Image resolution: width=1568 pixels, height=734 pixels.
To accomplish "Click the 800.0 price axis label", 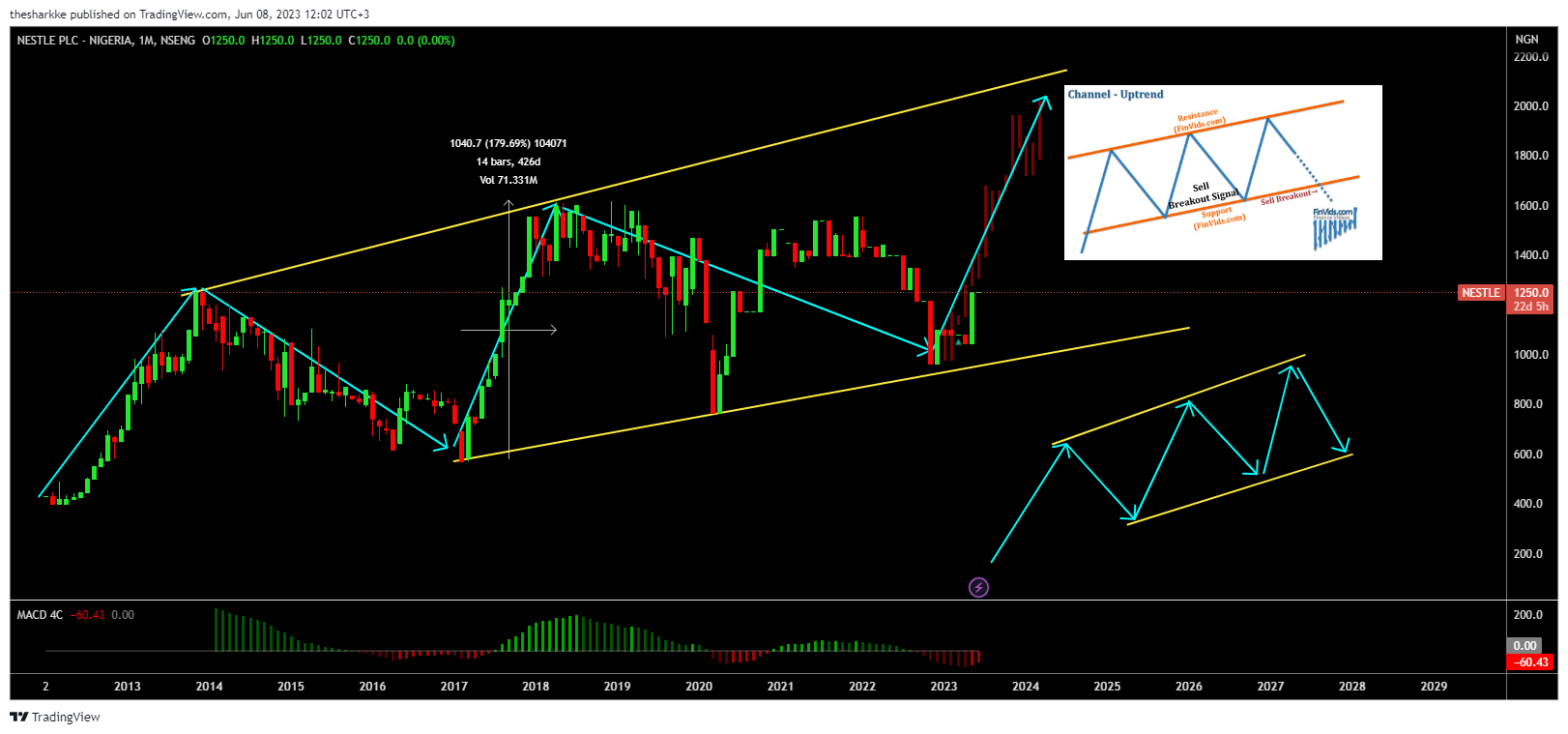I will (x=1527, y=404).
